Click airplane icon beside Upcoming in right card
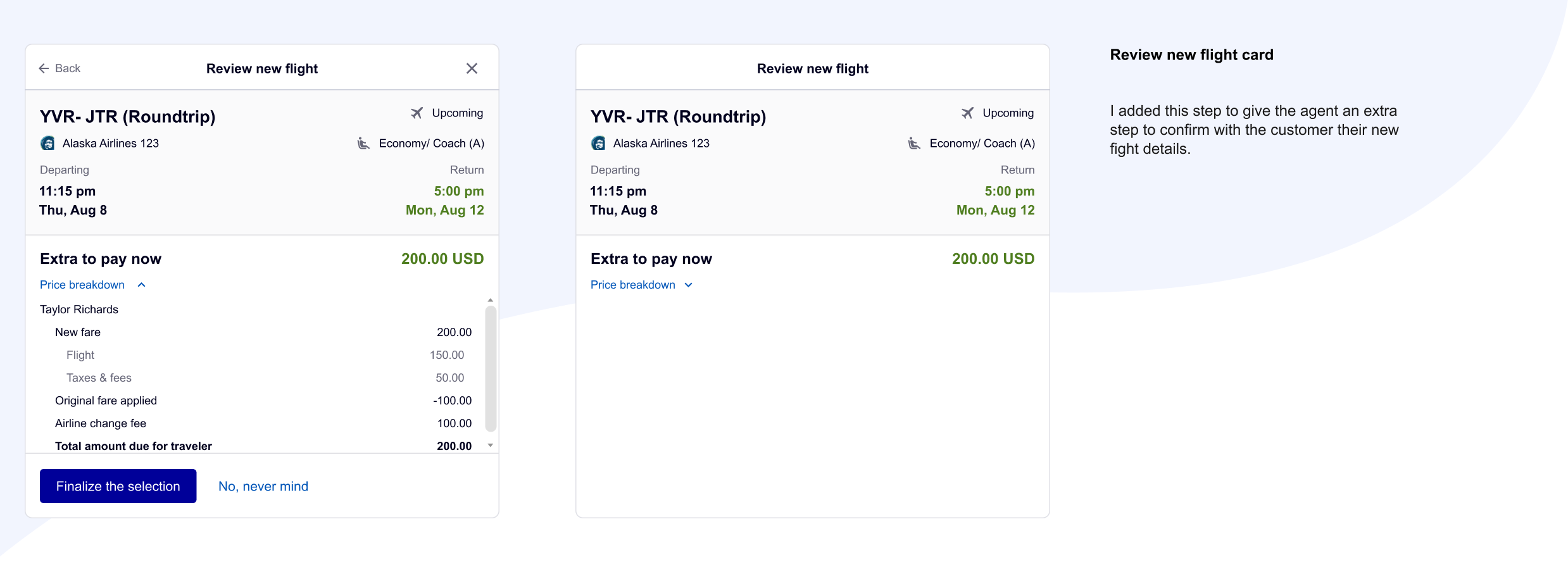This screenshot has height=562, width=1568. 967,113
